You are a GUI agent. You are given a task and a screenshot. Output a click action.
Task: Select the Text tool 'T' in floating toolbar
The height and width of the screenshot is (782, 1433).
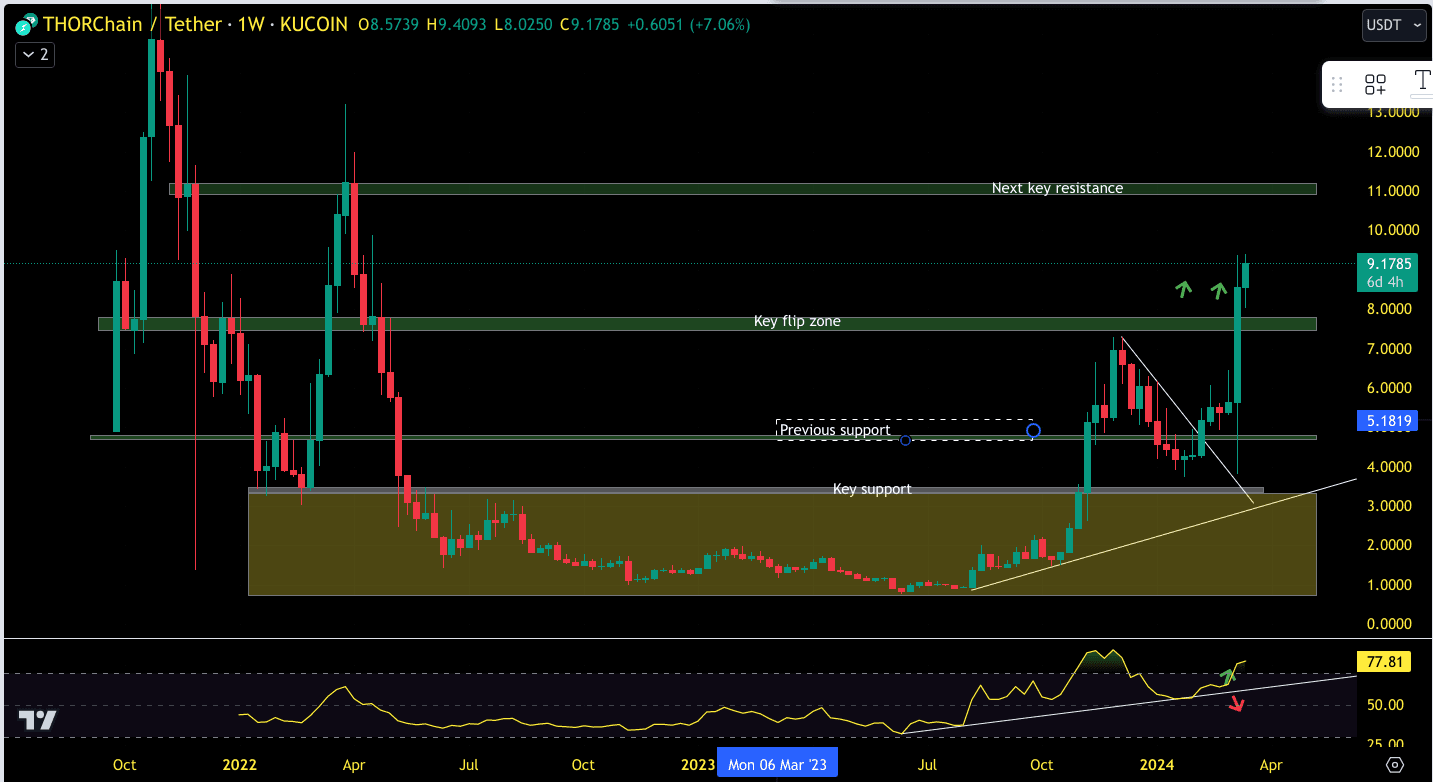pos(1422,83)
